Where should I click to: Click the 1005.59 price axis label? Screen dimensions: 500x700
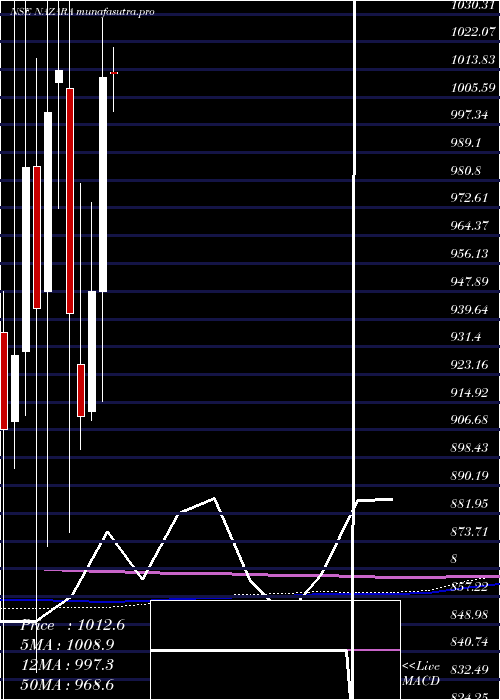[x=474, y=88]
